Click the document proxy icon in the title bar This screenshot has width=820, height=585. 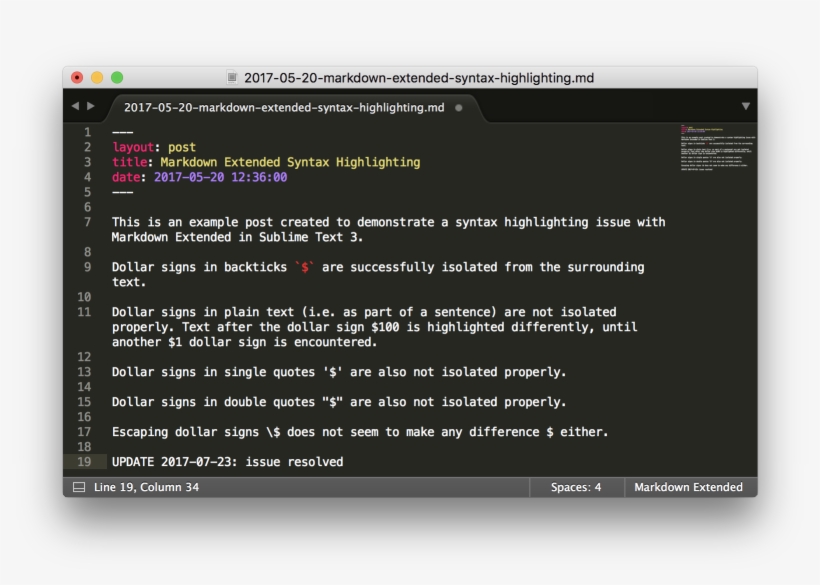pos(233,78)
